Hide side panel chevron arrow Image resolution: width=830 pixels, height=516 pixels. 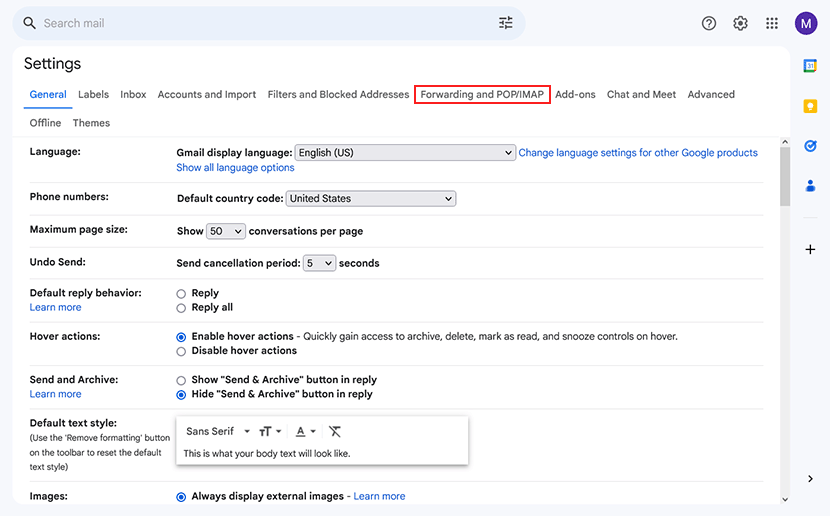(x=810, y=478)
